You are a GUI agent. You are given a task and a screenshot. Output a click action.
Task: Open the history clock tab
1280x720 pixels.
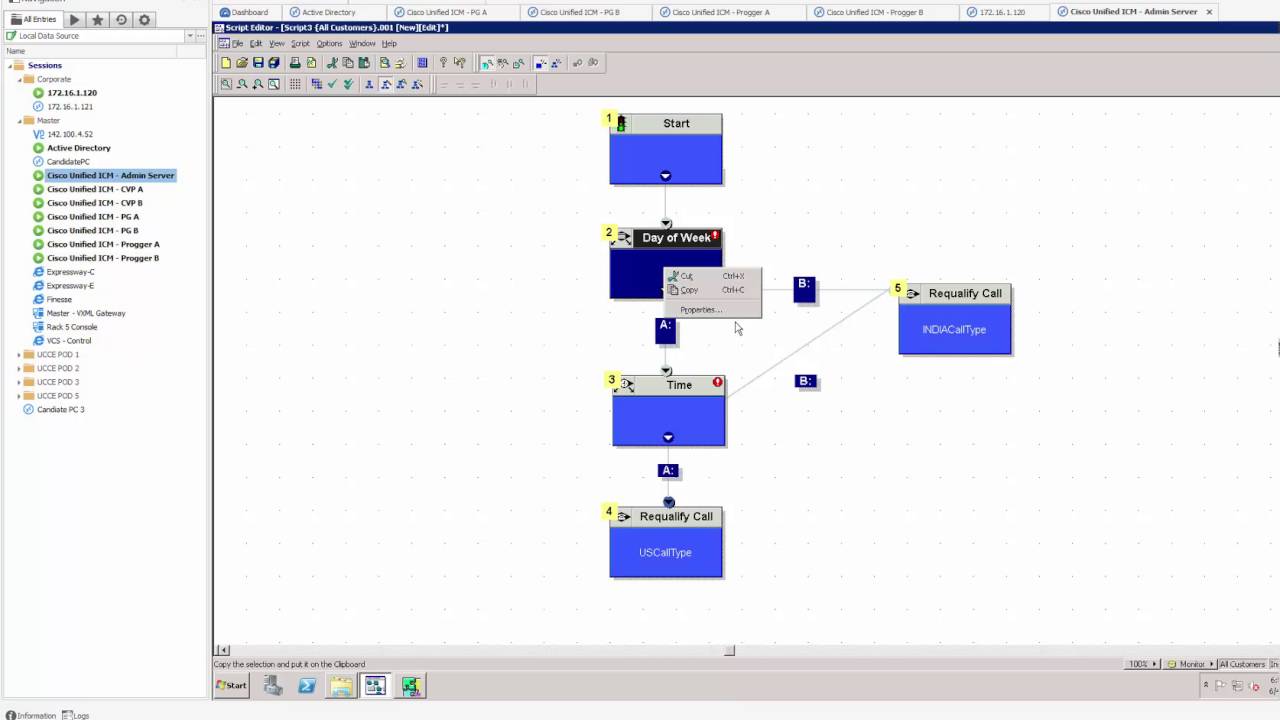pyautogui.click(x=121, y=19)
